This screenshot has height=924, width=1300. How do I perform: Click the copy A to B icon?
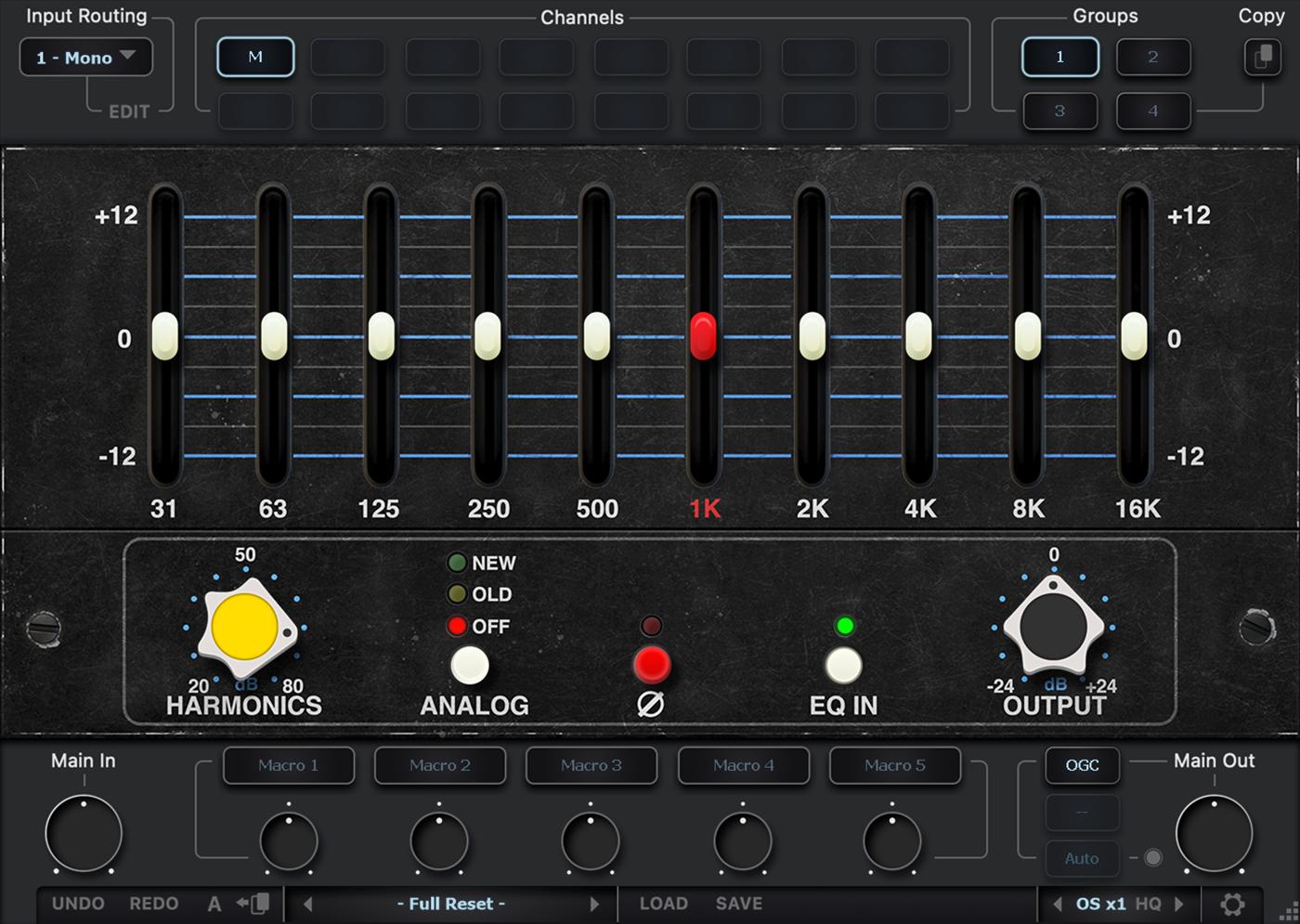coord(253,904)
